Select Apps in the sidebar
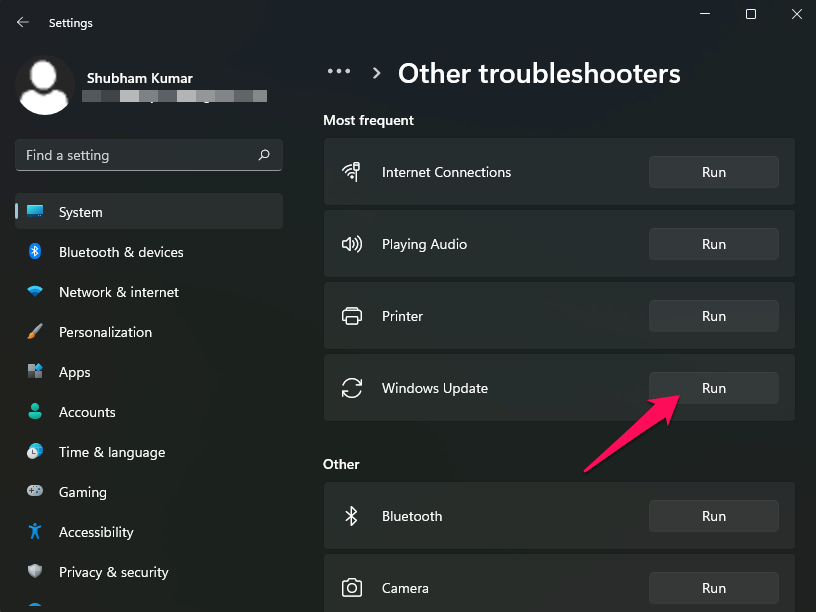 [x=75, y=372]
